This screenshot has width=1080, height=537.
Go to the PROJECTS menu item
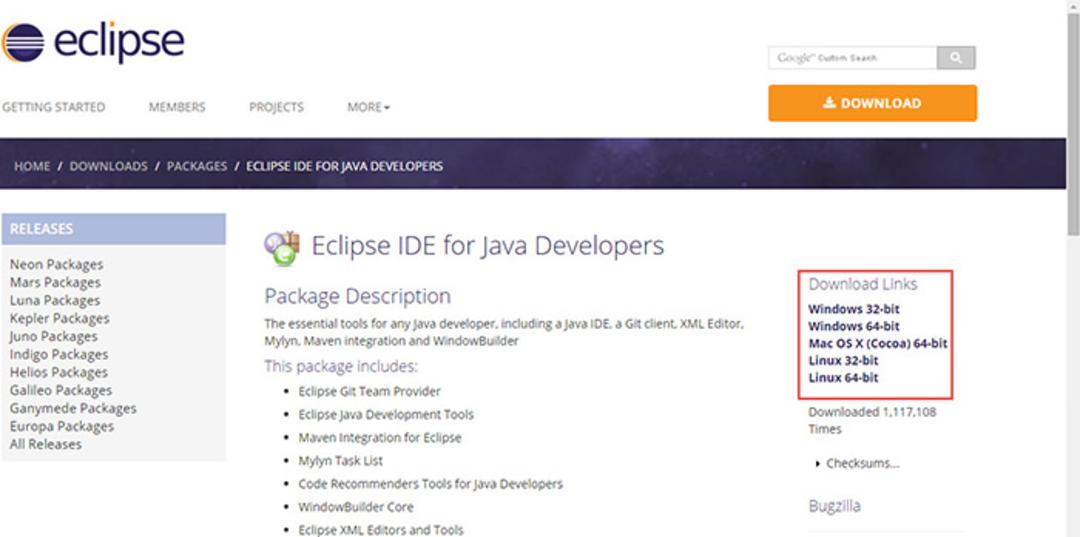tap(276, 107)
